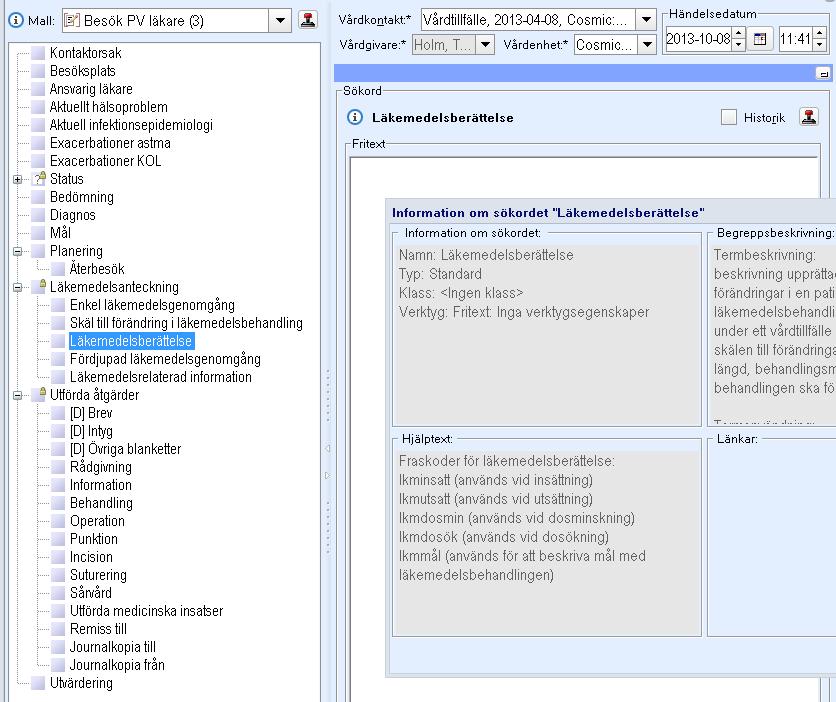836x702 pixels.
Task: Select [D] Intyg tree item
Action: [x=91, y=431]
